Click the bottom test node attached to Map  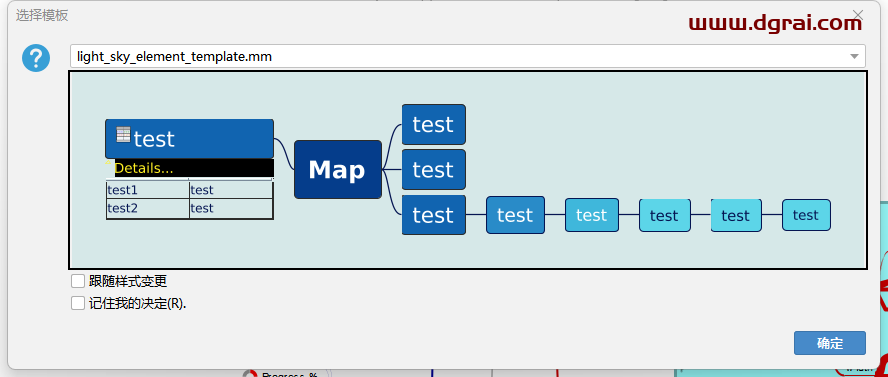[434, 215]
